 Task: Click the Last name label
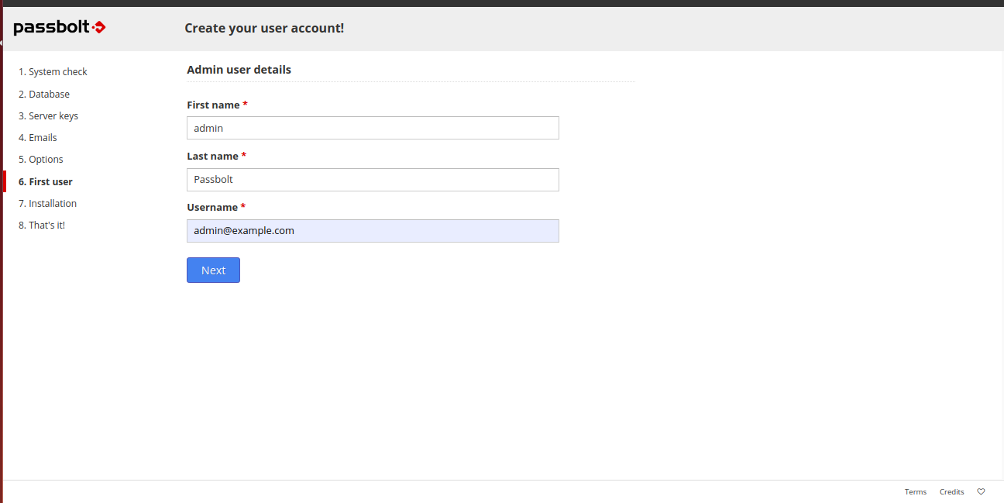click(x=213, y=156)
